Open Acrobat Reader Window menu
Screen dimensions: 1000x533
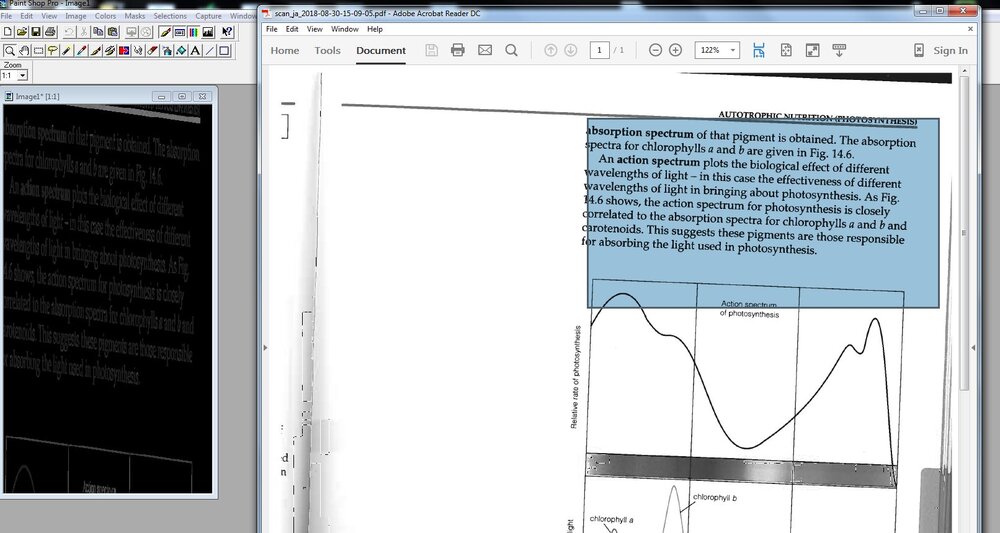pos(344,29)
